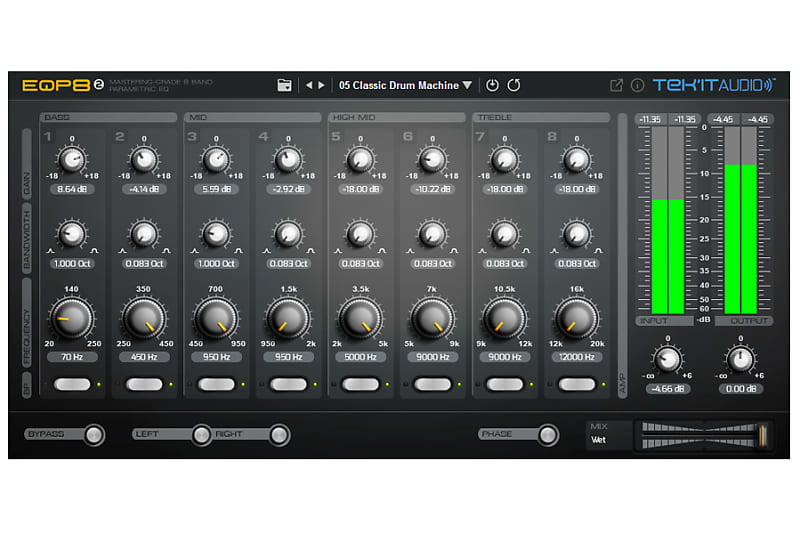This screenshot has height=534, width=800.
Task: Click the power icon in the top bar
Action: [x=492, y=85]
